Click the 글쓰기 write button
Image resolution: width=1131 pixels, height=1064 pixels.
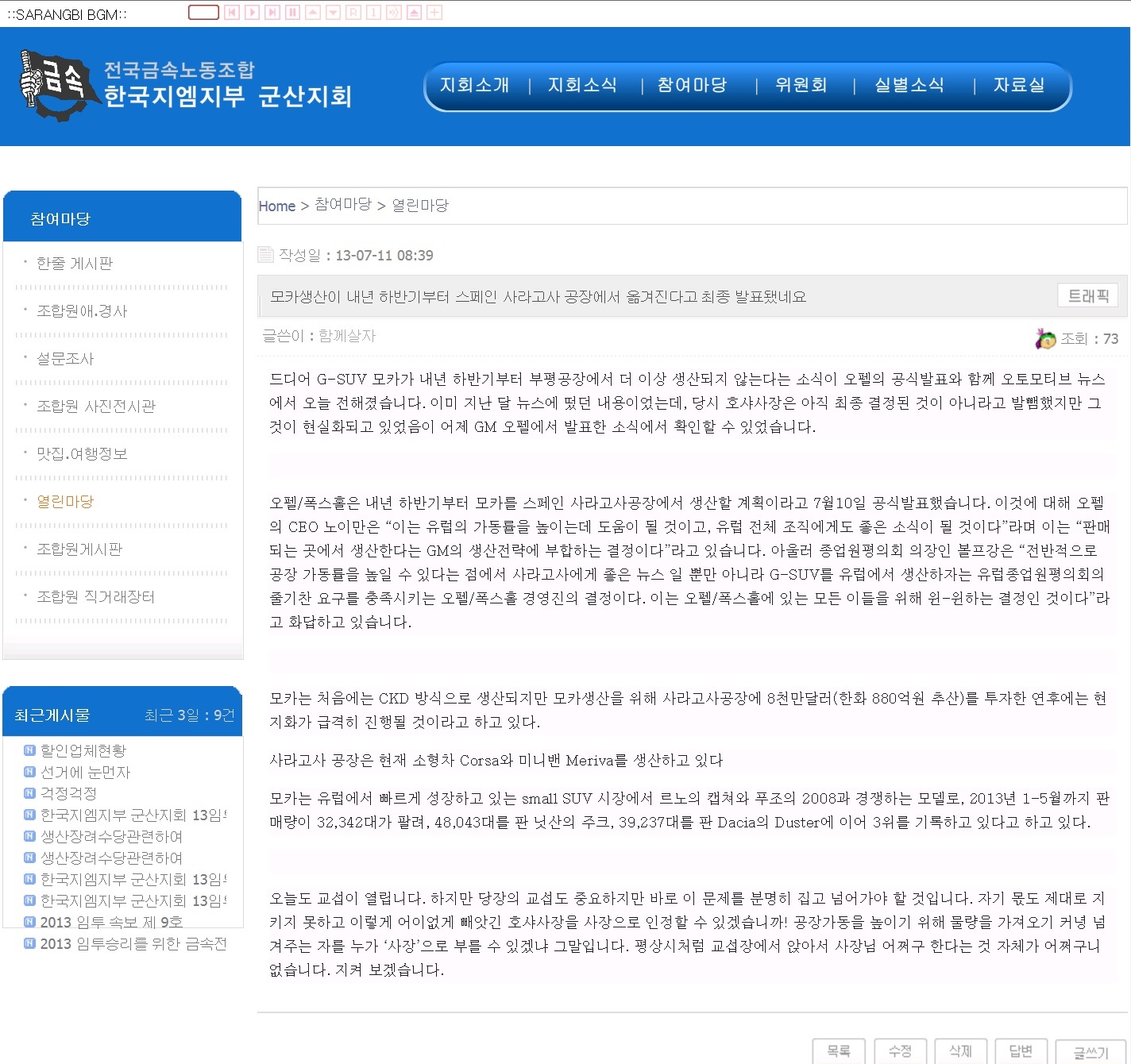click(1090, 1051)
